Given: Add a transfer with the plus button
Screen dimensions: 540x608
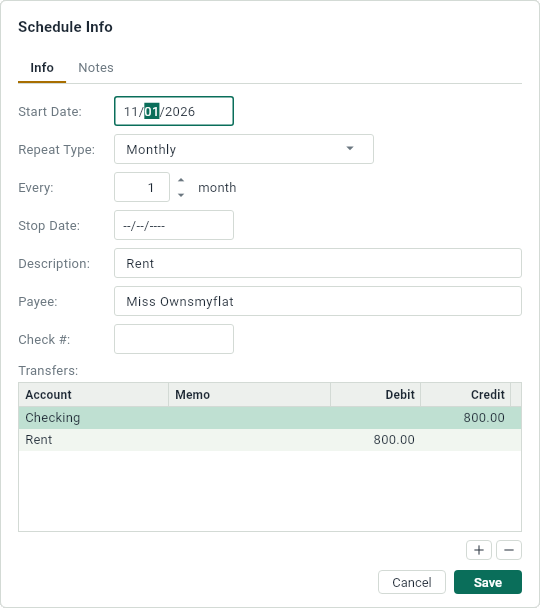Looking at the screenshot, I should click(x=479, y=550).
